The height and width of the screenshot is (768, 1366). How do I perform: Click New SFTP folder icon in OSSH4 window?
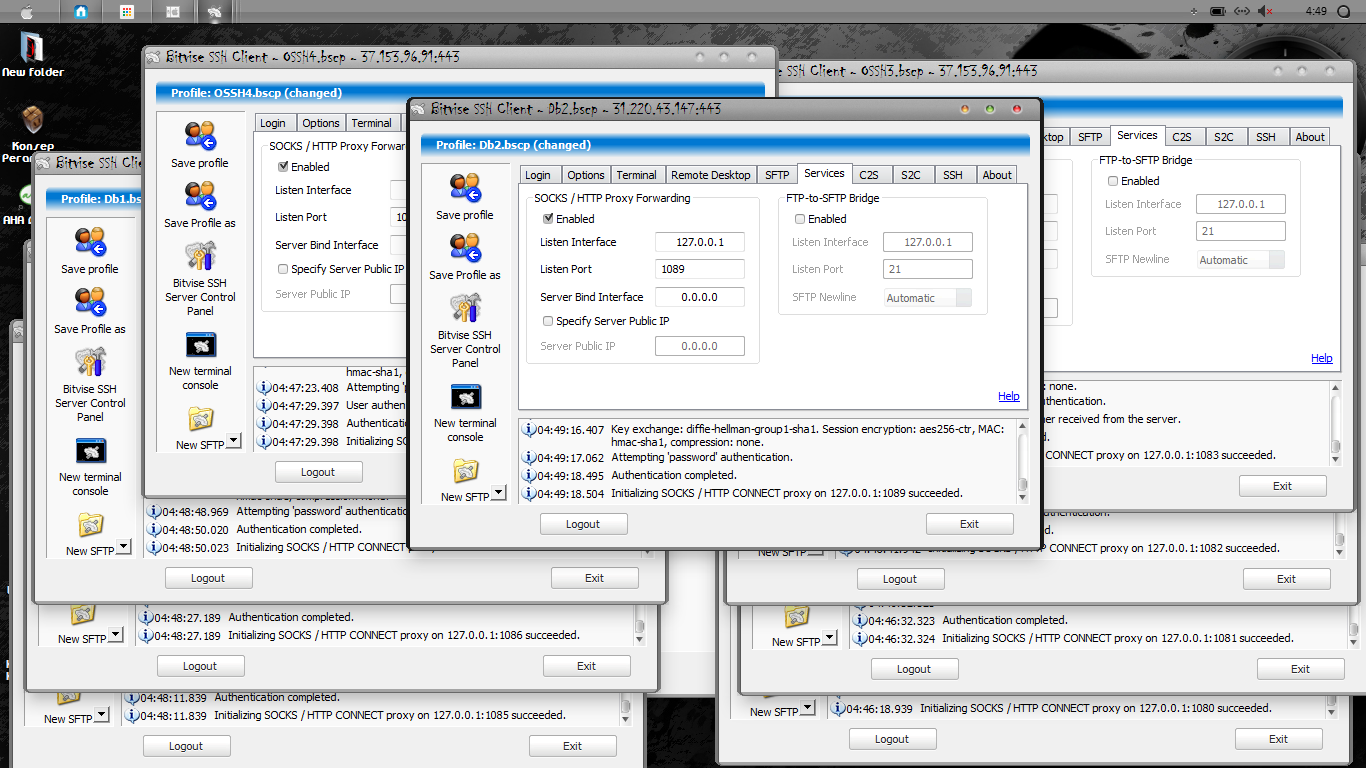point(200,418)
